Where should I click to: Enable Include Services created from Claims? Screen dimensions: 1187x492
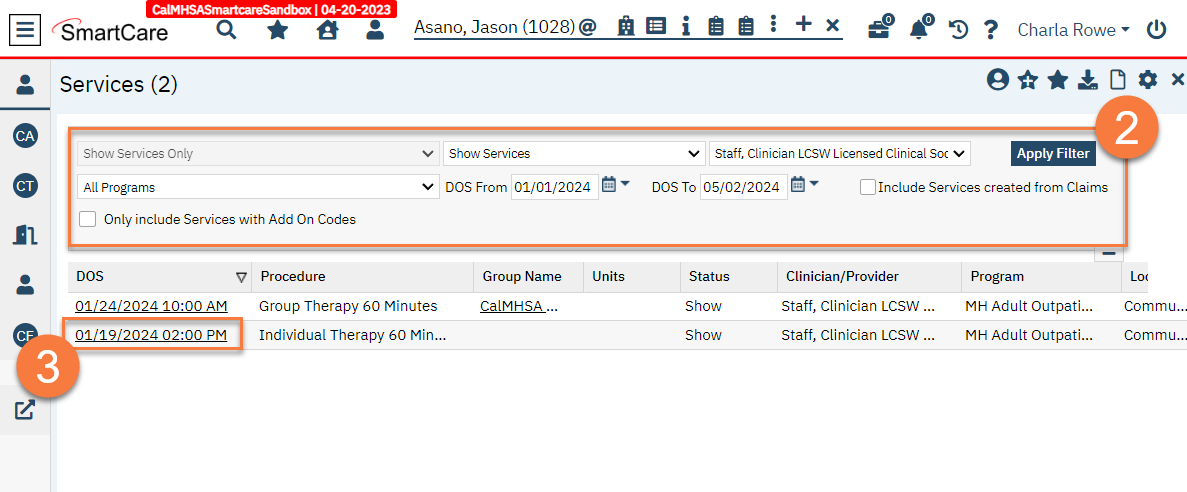(868, 187)
